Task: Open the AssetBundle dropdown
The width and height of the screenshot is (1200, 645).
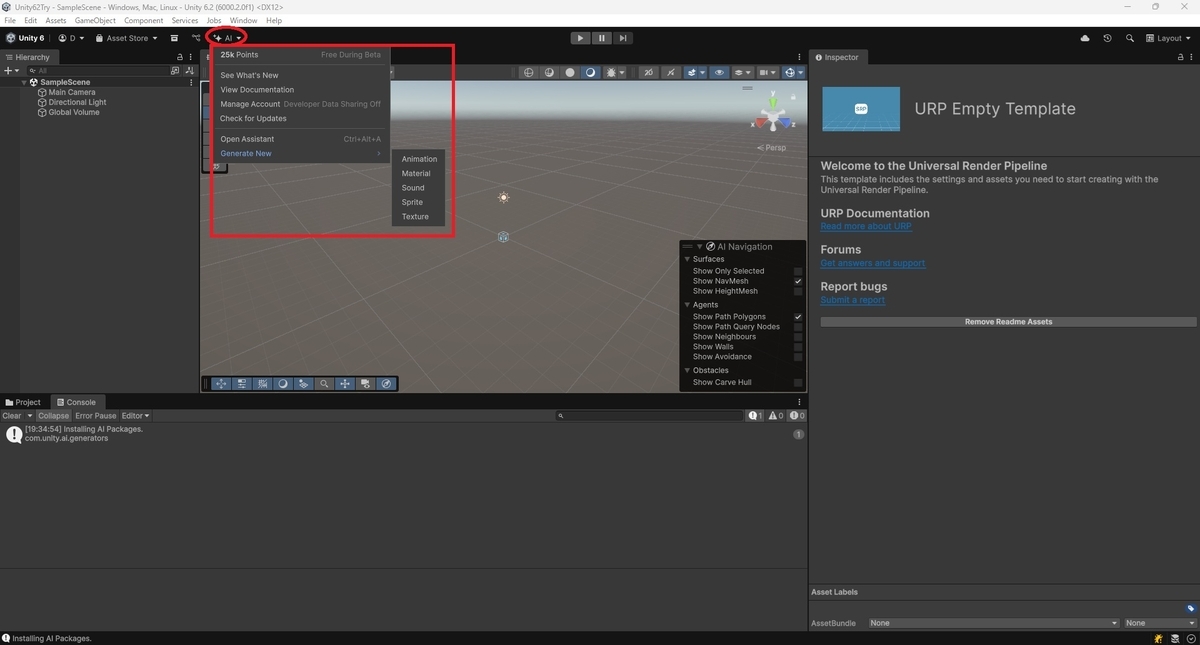Action: coord(995,623)
